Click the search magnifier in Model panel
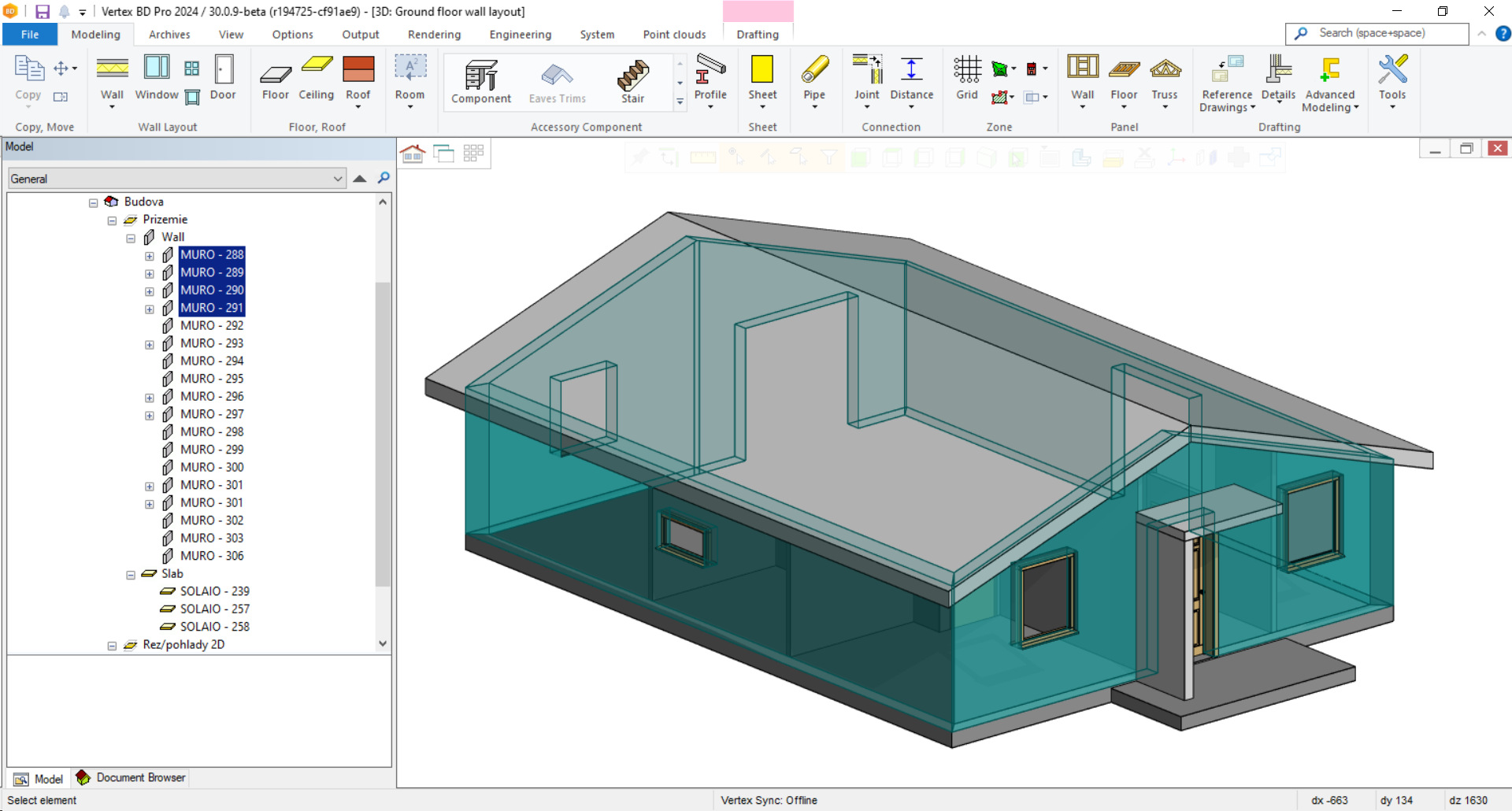This screenshot has width=1512, height=811. pos(384,178)
